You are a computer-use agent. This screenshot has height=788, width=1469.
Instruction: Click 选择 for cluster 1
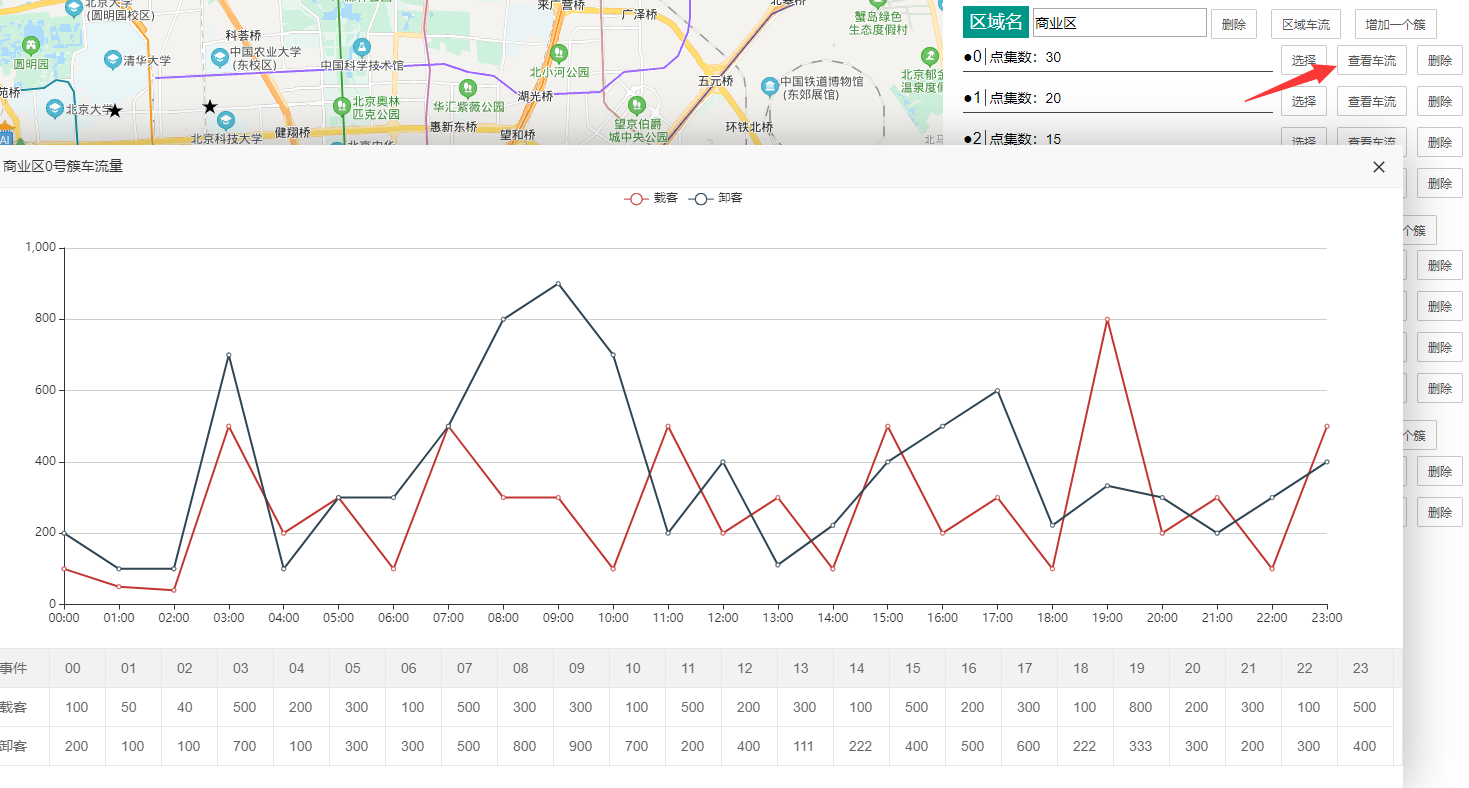(x=1303, y=100)
